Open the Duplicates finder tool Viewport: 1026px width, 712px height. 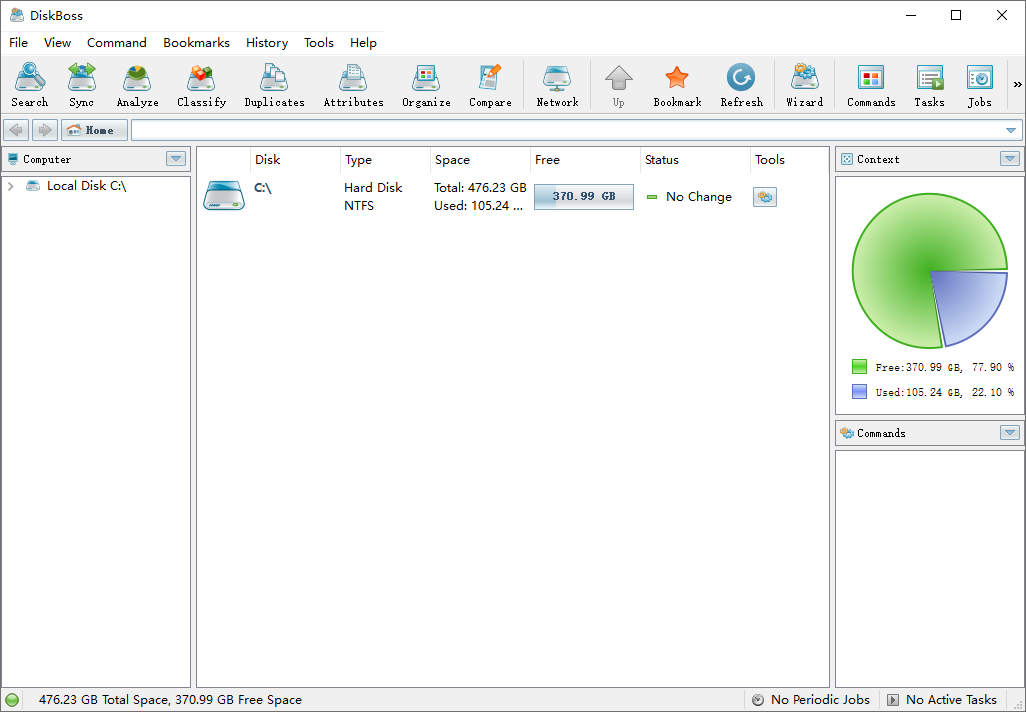[274, 85]
